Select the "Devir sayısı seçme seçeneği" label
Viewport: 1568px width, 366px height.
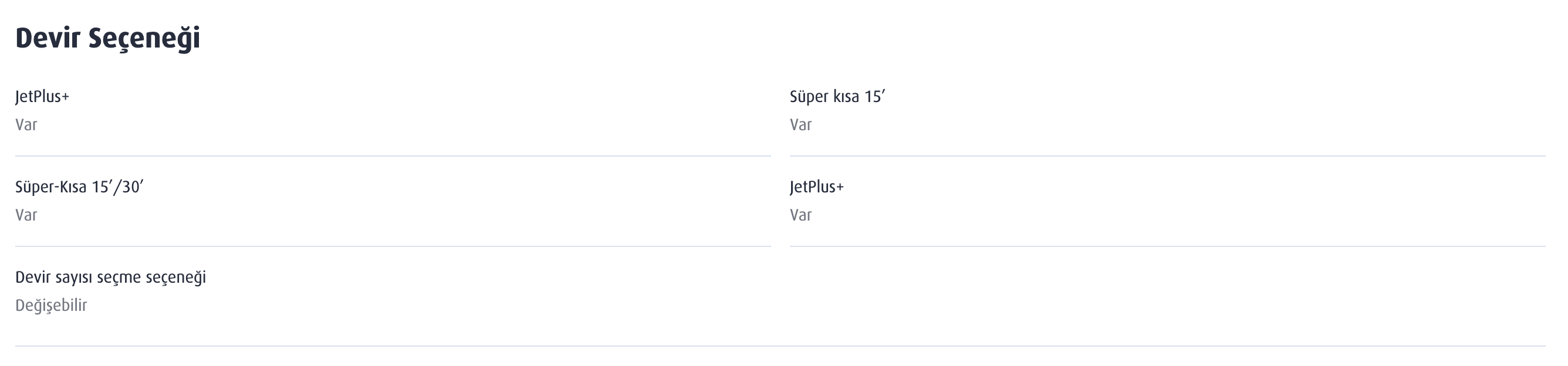[x=110, y=277]
